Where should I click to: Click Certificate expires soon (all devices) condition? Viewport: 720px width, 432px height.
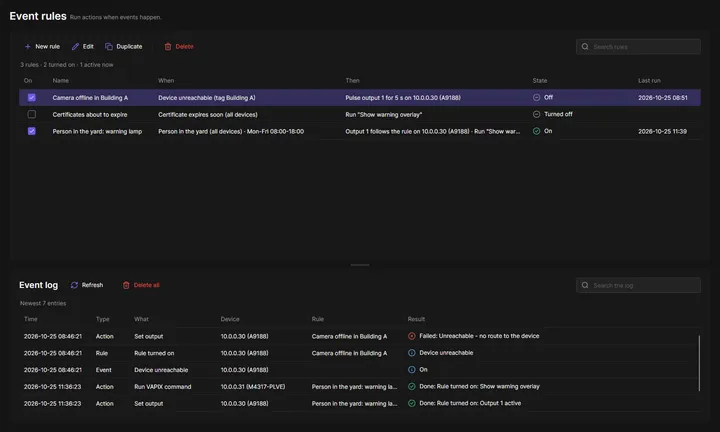208,115
